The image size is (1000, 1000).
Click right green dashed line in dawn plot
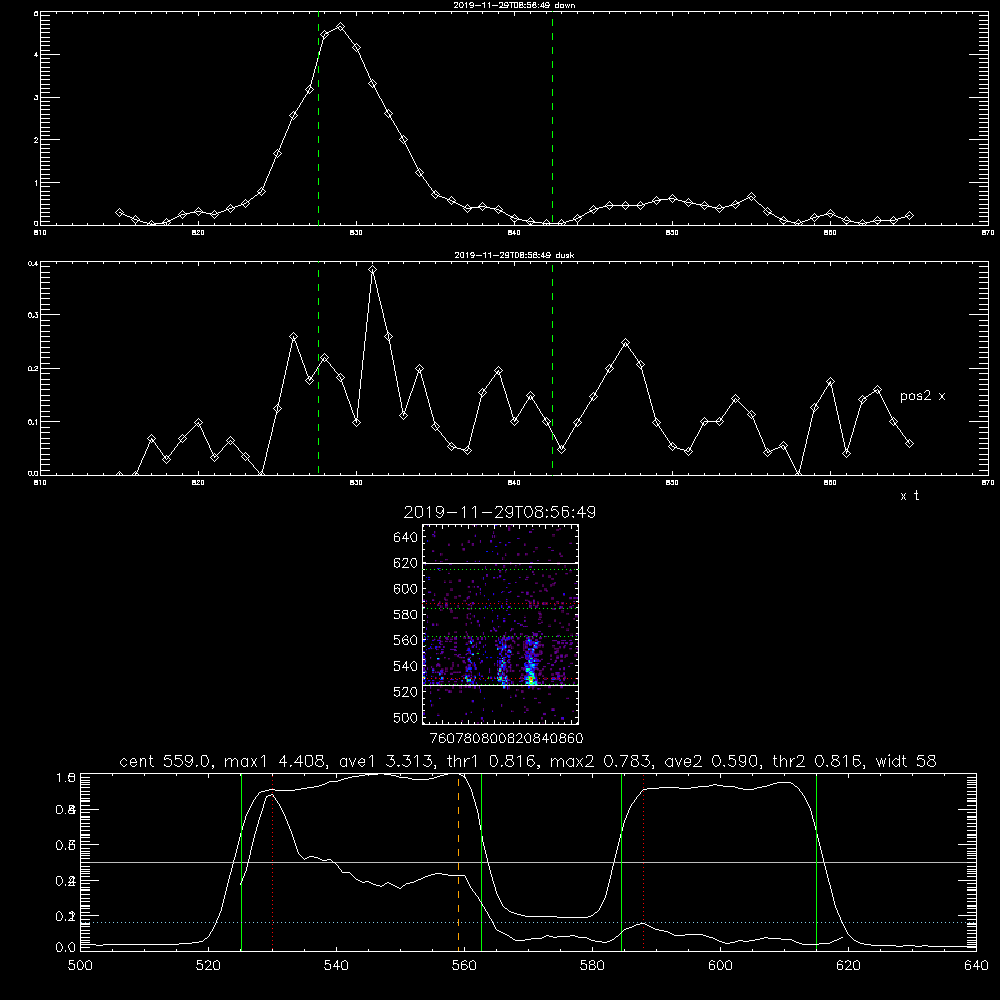coord(552,118)
